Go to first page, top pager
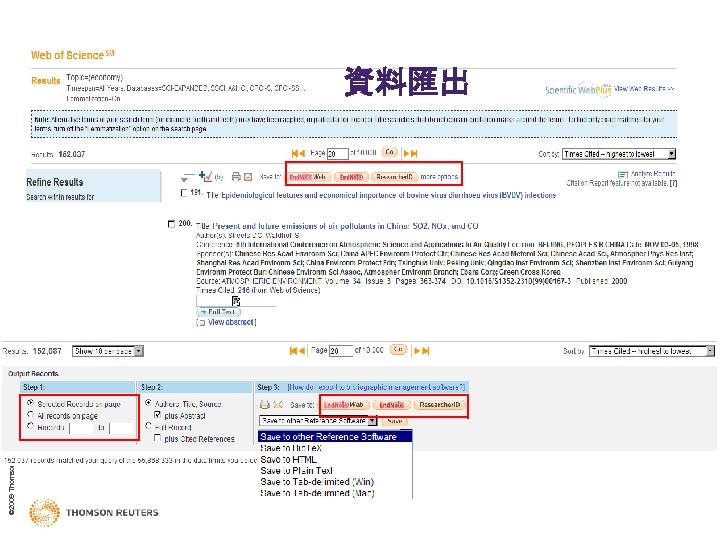720x540 pixels. click(295, 153)
